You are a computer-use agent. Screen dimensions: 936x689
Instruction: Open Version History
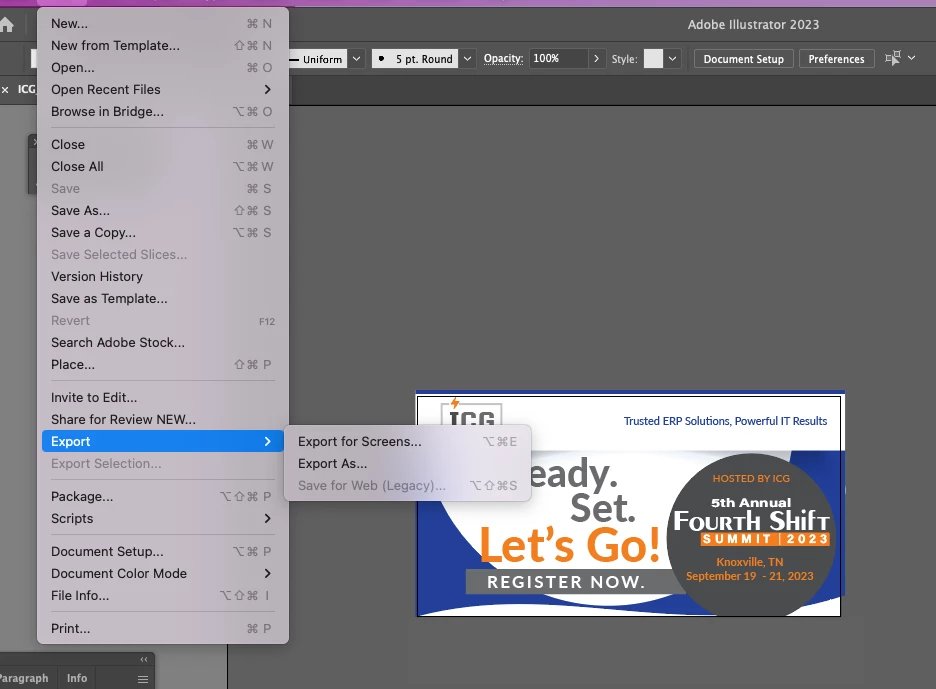coord(162,276)
